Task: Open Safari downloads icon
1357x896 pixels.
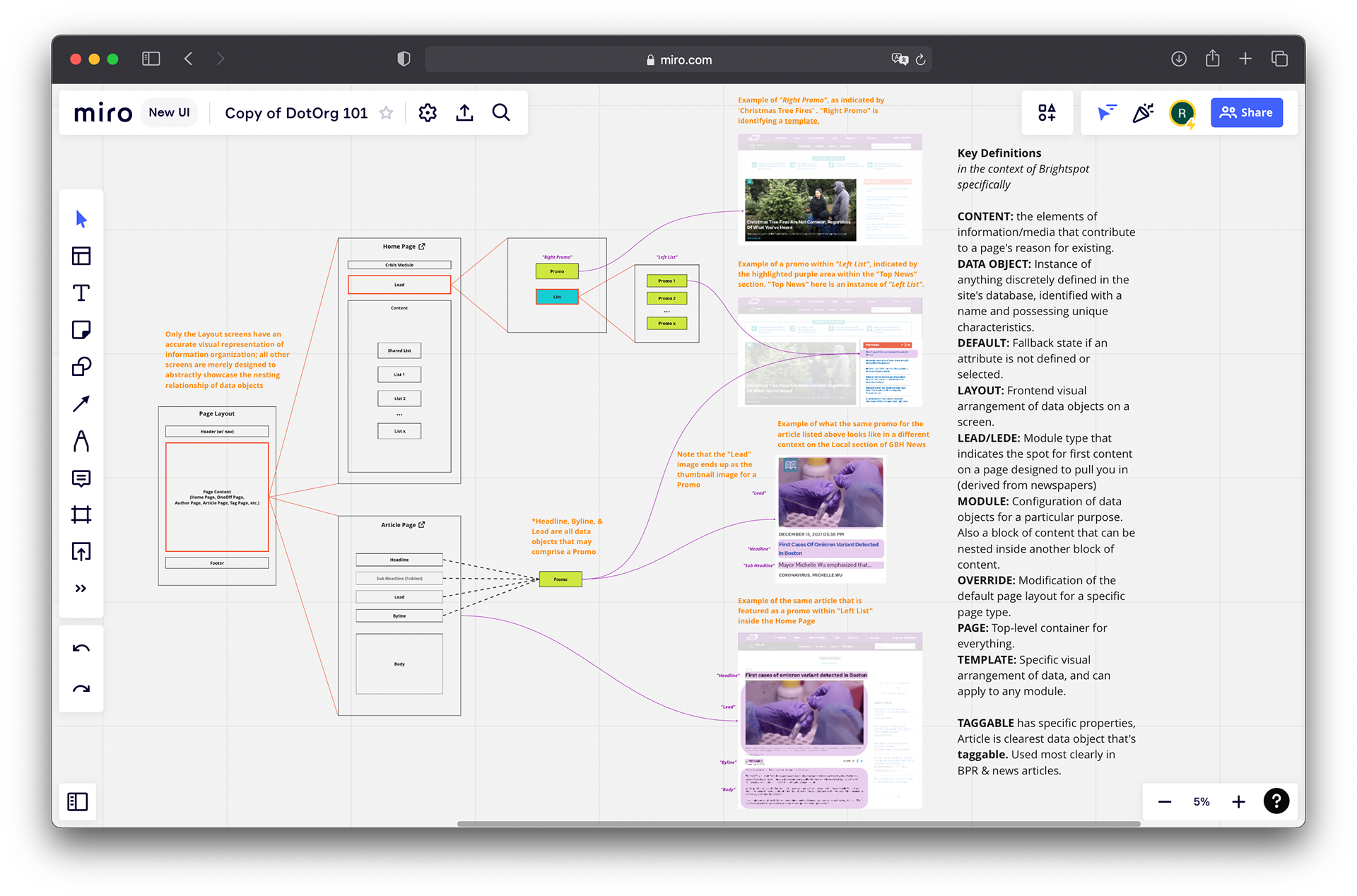Action: coord(1179,59)
